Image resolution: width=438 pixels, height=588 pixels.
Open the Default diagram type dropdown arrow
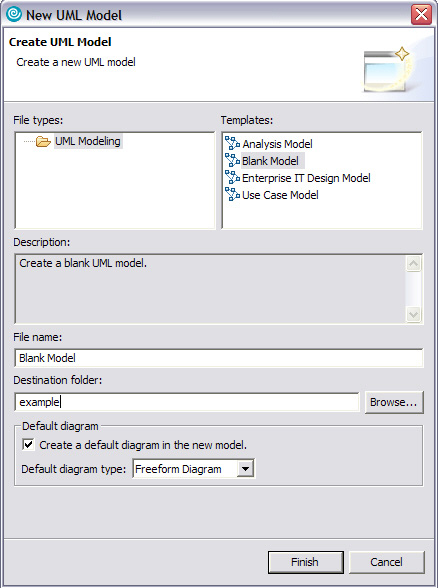point(245,469)
